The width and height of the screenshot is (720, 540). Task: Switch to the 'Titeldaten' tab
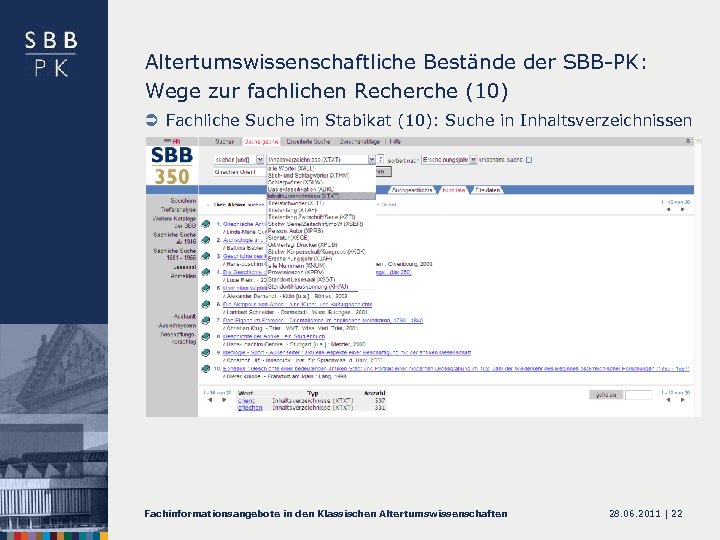tap(488, 190)
